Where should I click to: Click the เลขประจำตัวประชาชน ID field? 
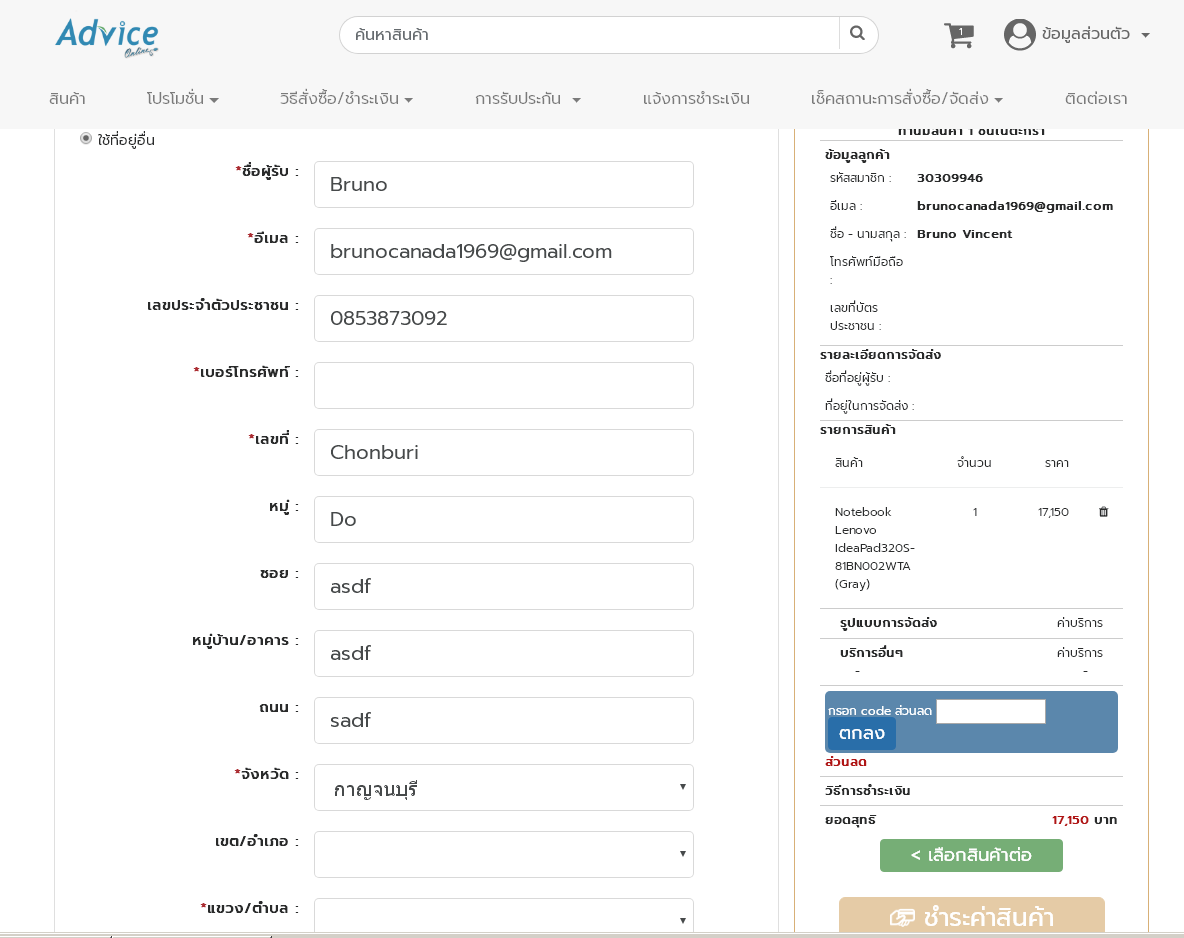click(x=504, y=318)
